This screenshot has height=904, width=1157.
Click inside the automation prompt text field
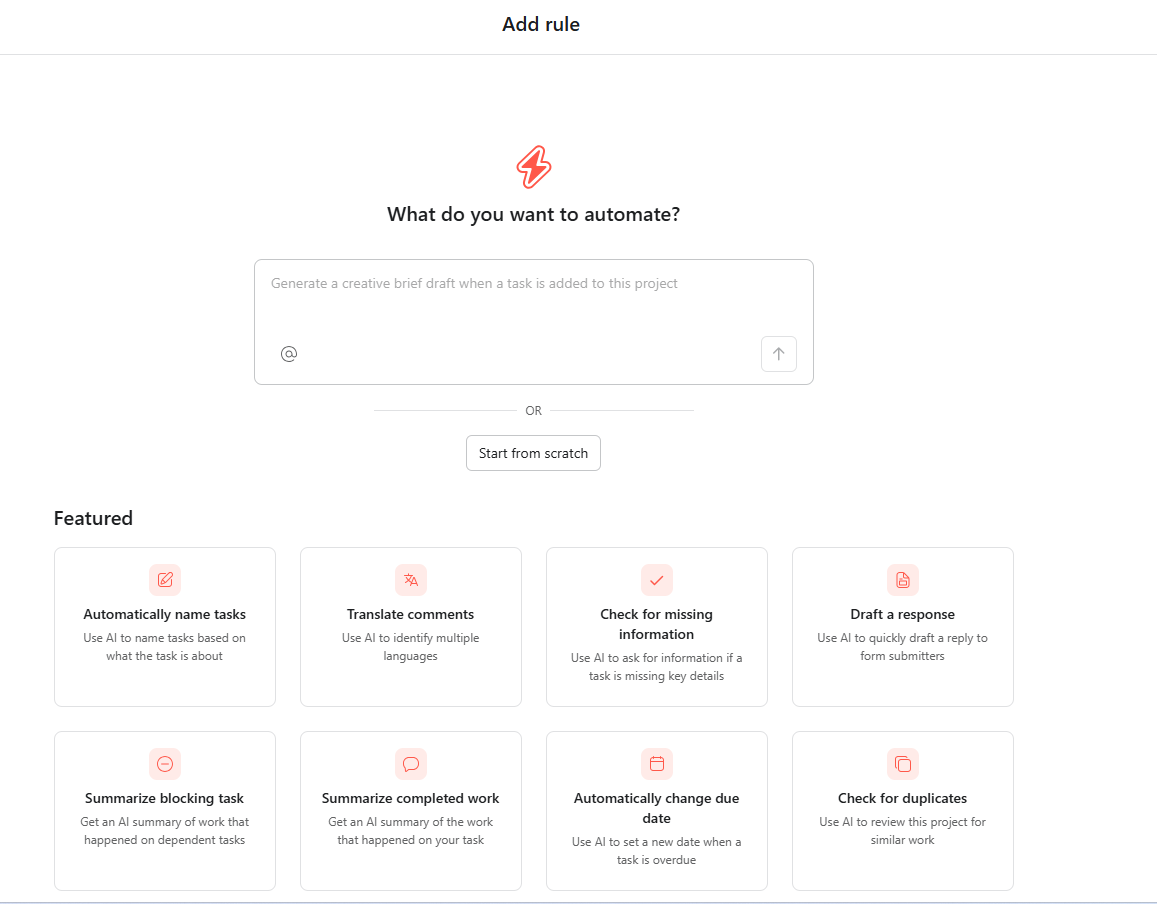coord(533,300)
